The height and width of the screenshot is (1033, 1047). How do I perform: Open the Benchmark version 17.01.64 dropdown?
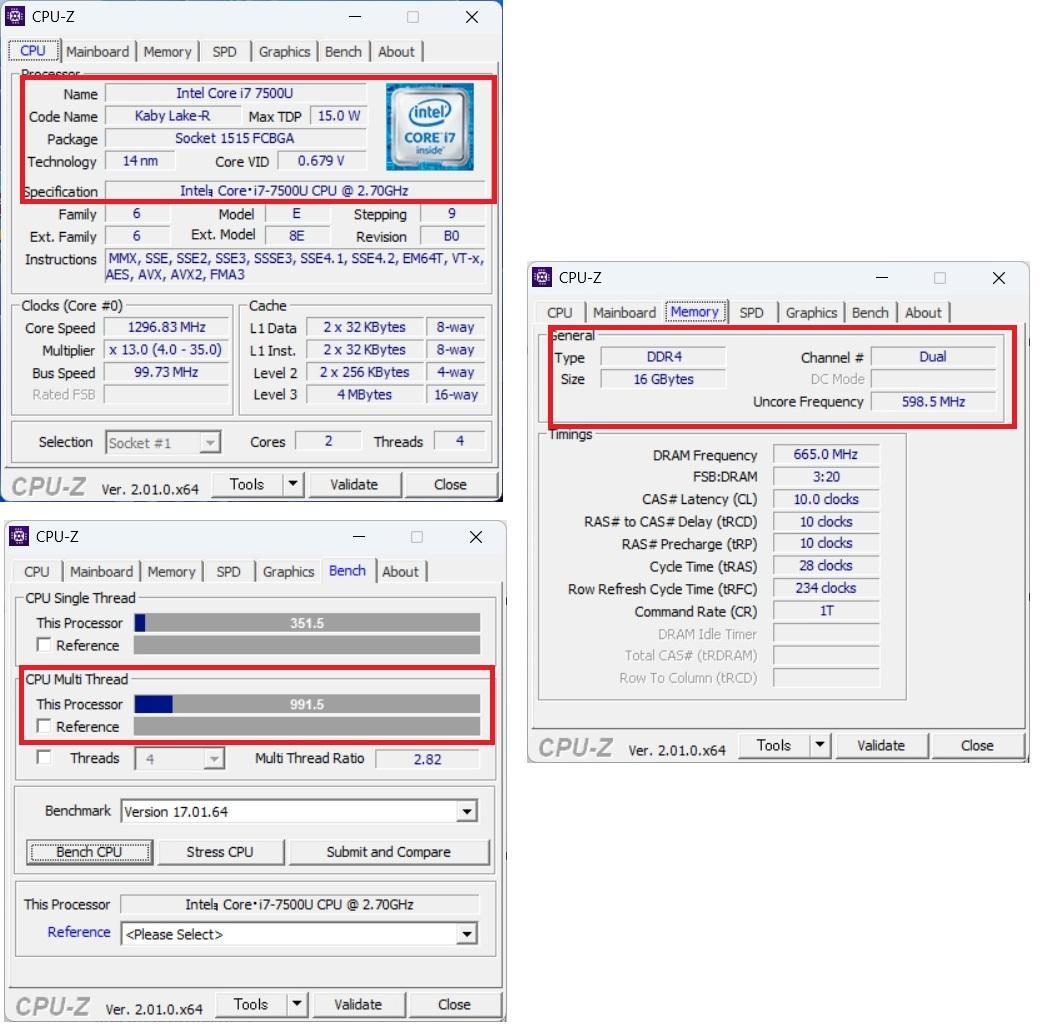pos(466,812)
